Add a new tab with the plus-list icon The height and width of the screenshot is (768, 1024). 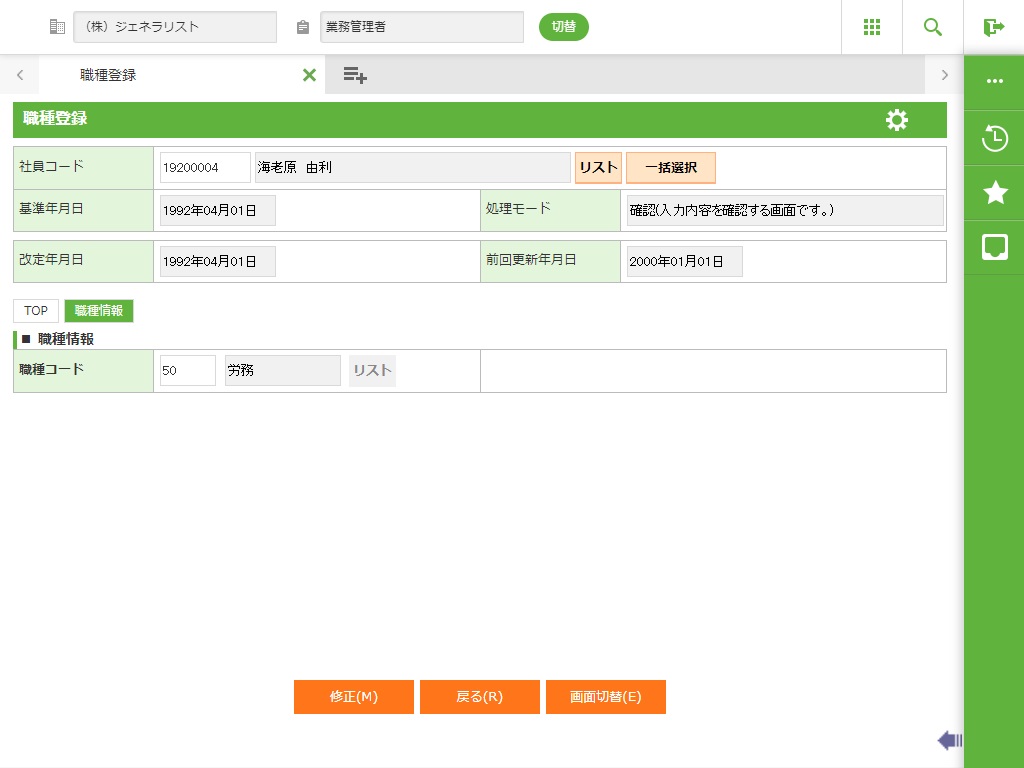tap(355, 75)
